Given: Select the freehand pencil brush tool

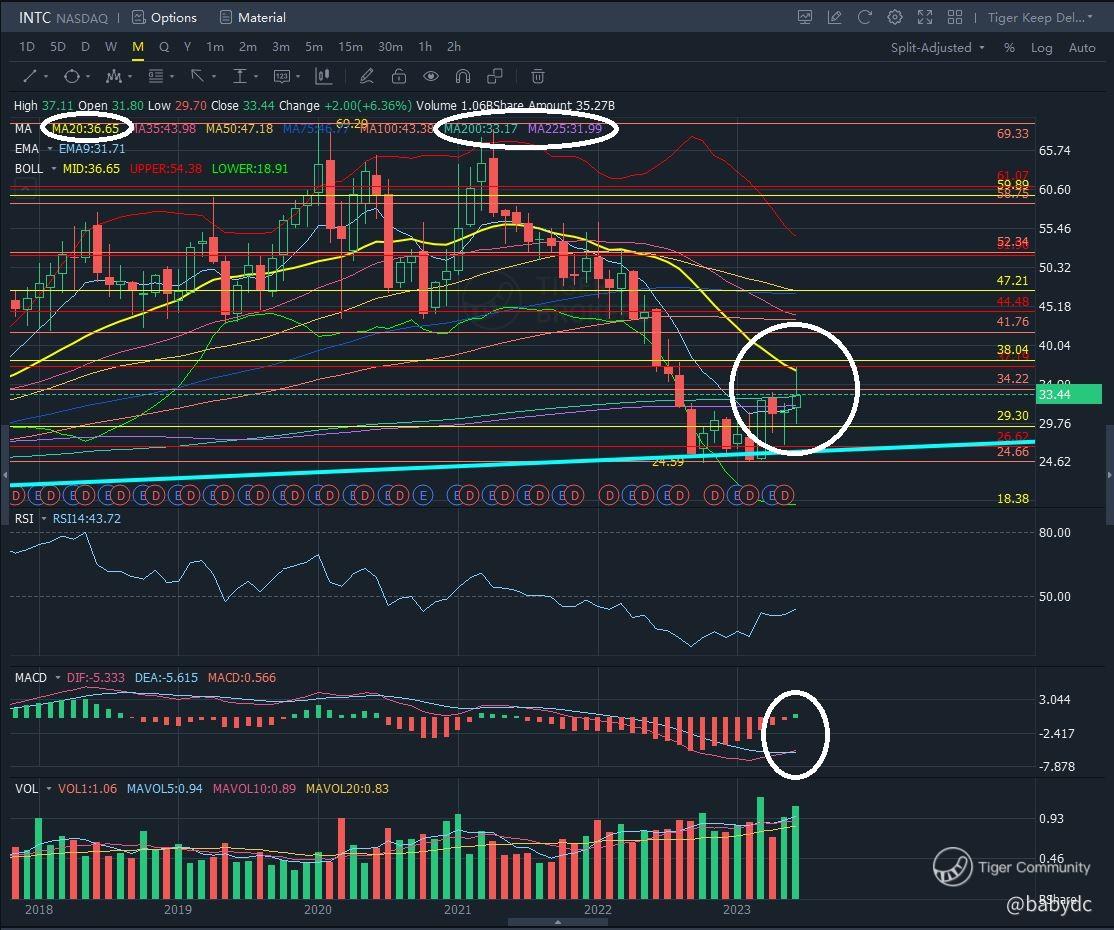Looking at the screenshot, I should tap(367, 76).
